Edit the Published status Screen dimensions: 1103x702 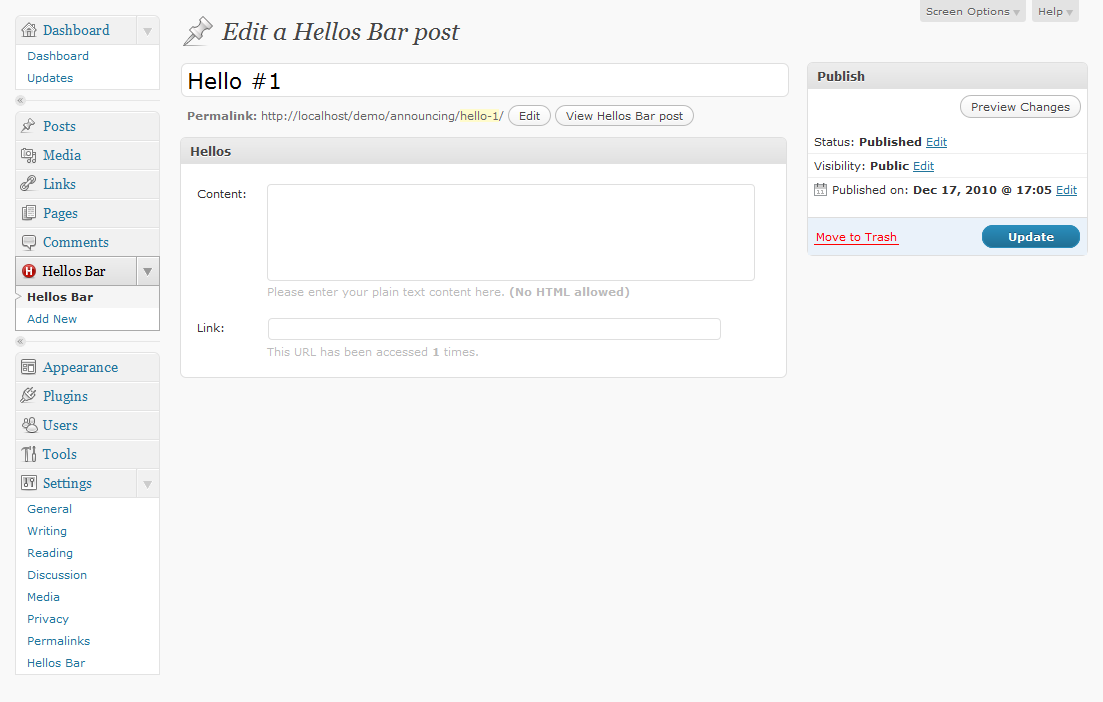click(936, 142)
